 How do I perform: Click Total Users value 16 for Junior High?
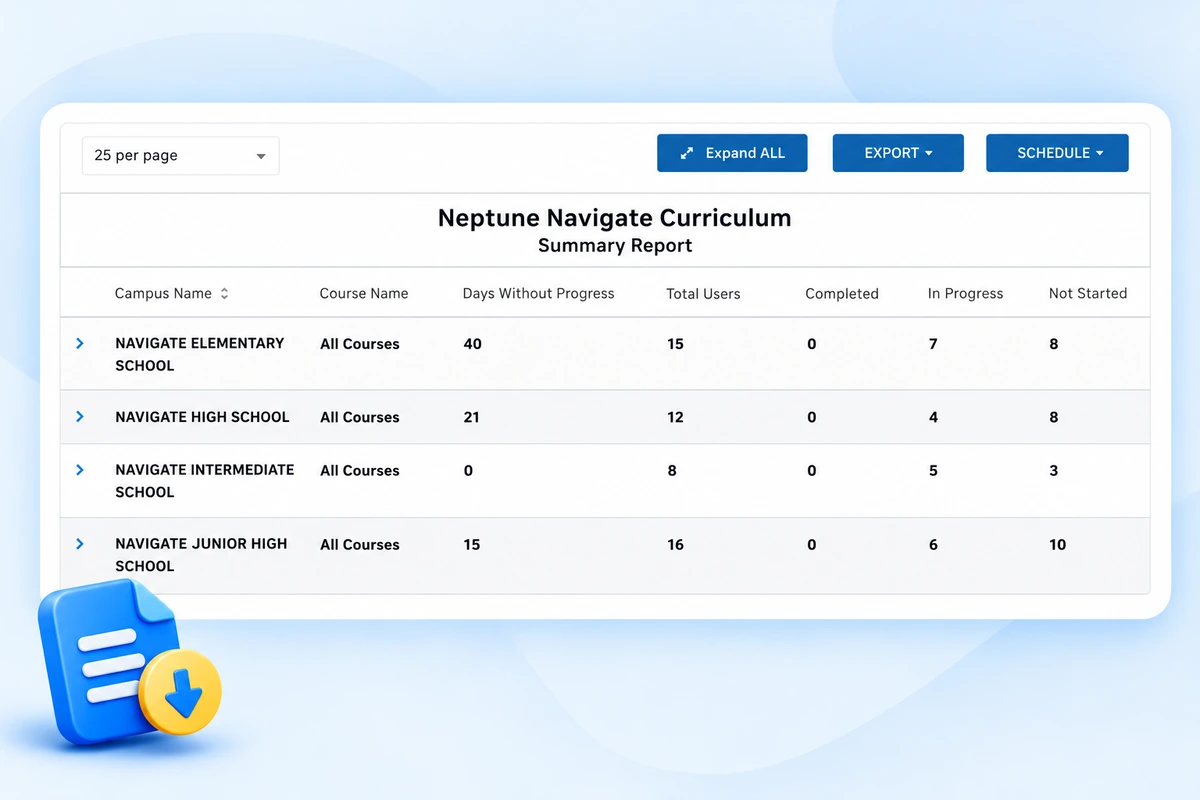pyautogui.click(x=675, y=545)
